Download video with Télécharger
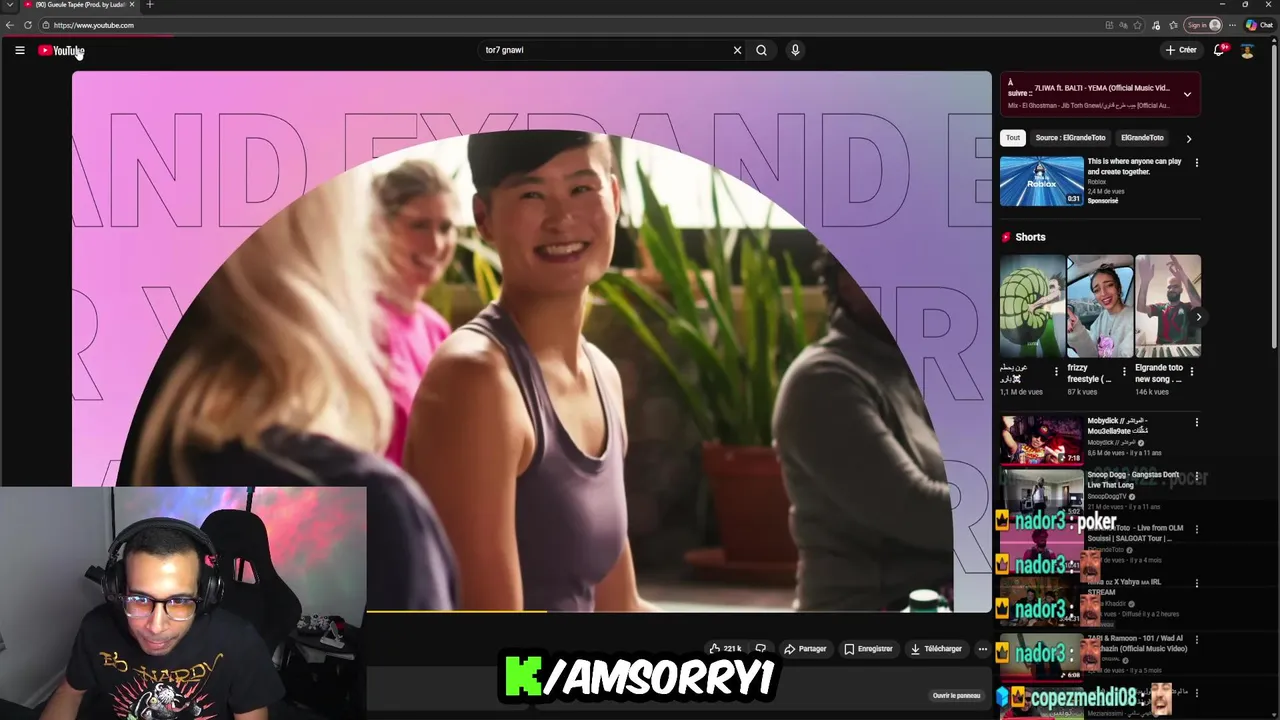 click(x=936, y=649)
